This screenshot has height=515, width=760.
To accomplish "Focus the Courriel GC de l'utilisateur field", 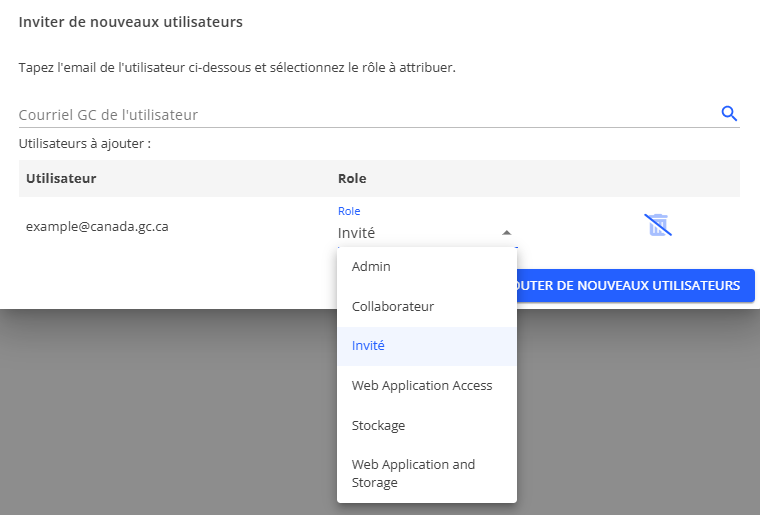I will (x=360, y=114).
